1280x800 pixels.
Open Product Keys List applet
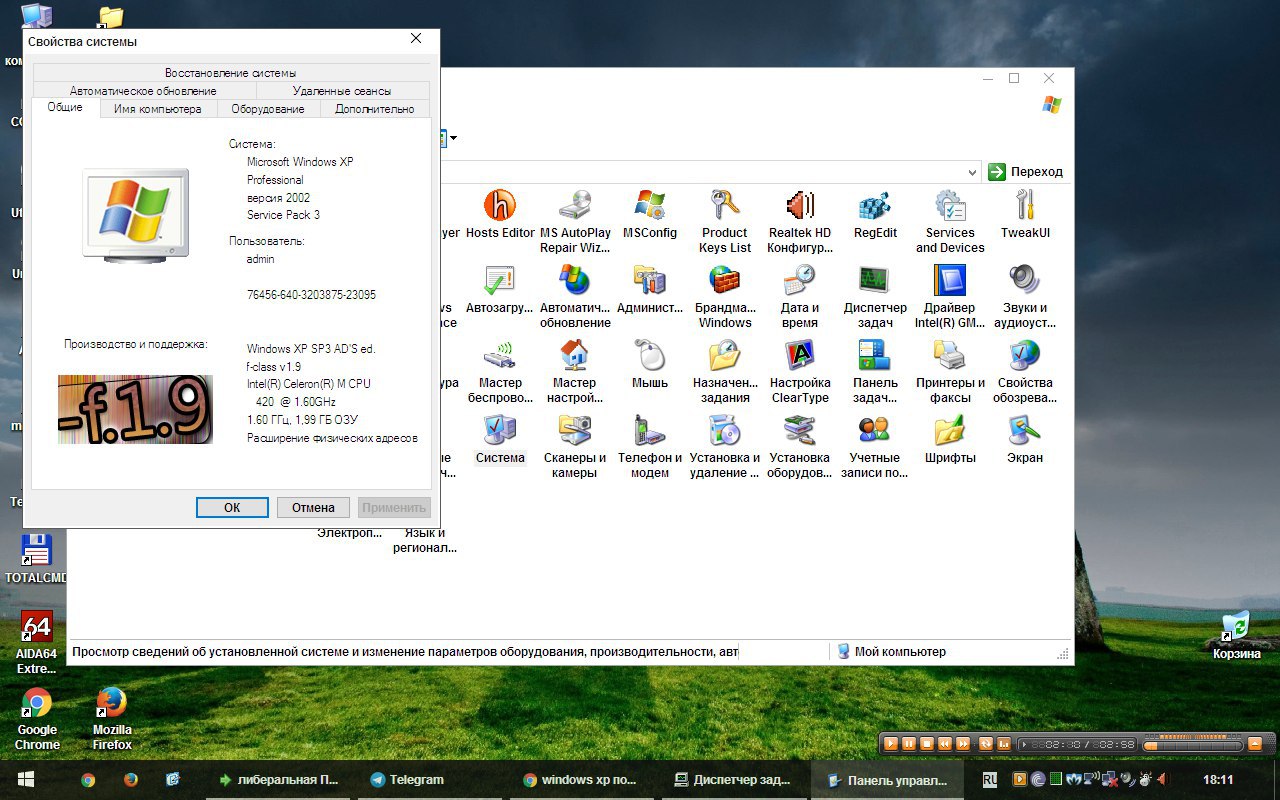click(725, 221)
